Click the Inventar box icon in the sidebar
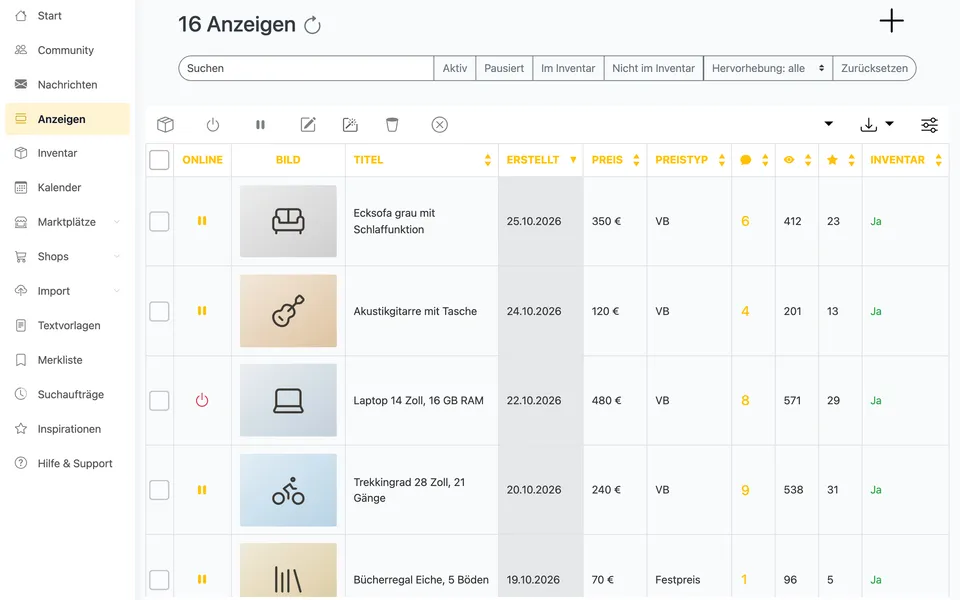 click(21, 153)
